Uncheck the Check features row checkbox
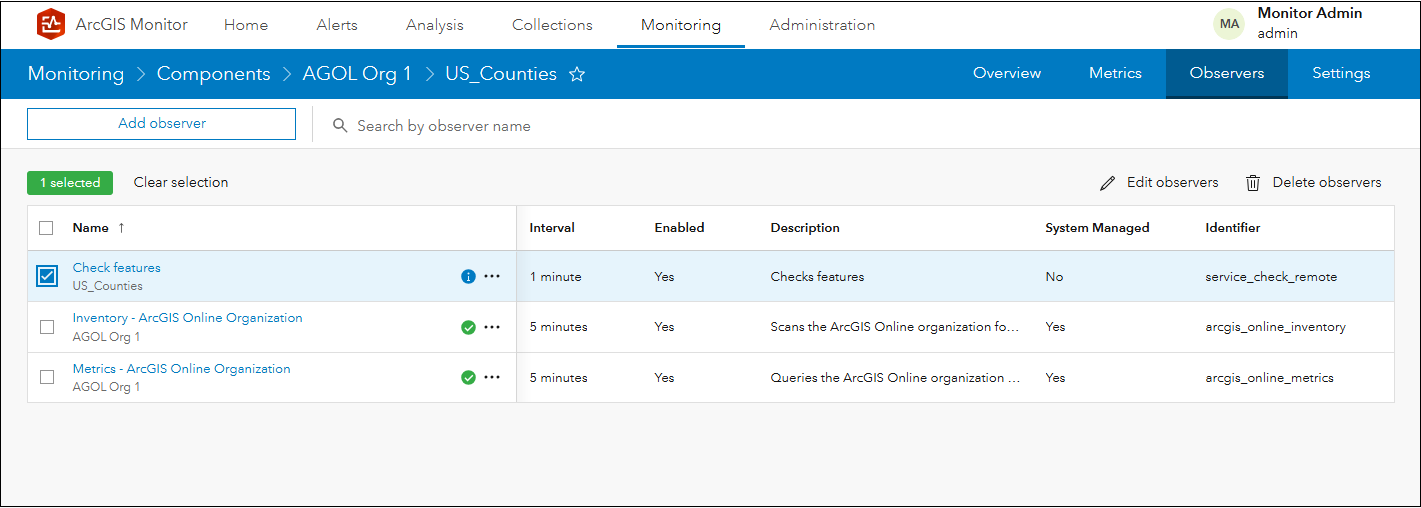Screen dimensions: 1421x508 (47, 276)
